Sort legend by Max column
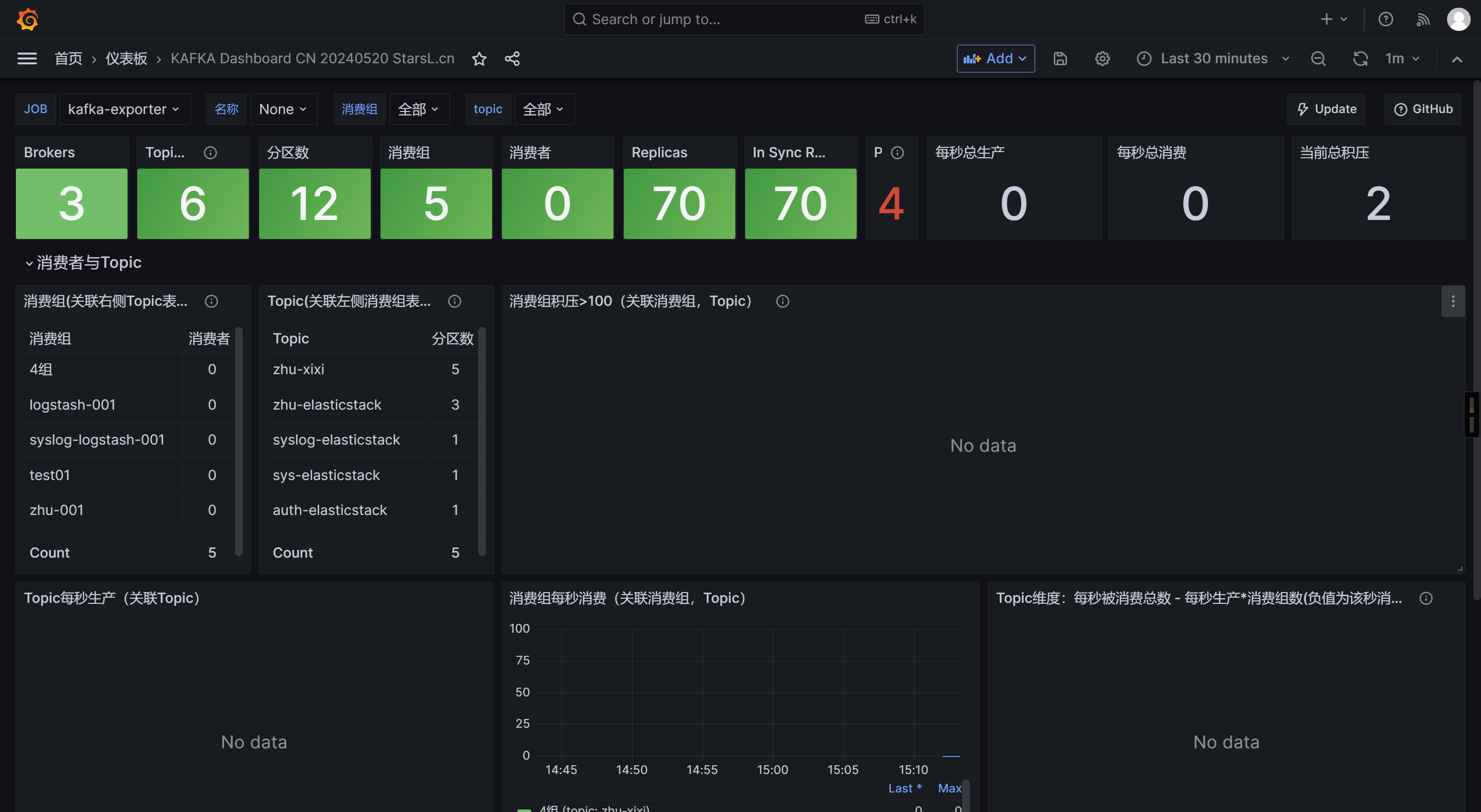 (949, 788)
